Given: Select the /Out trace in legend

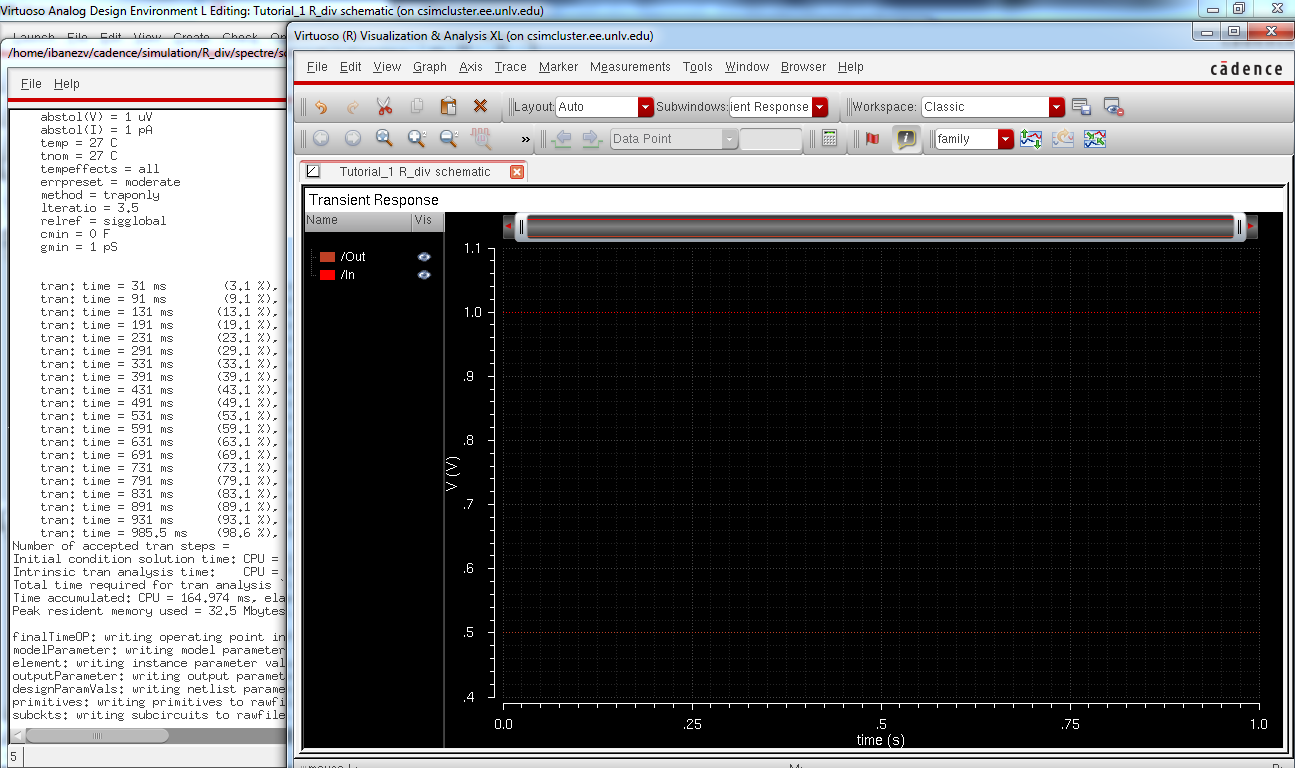Looking at the screenshot, I should [x=353, y=257].
